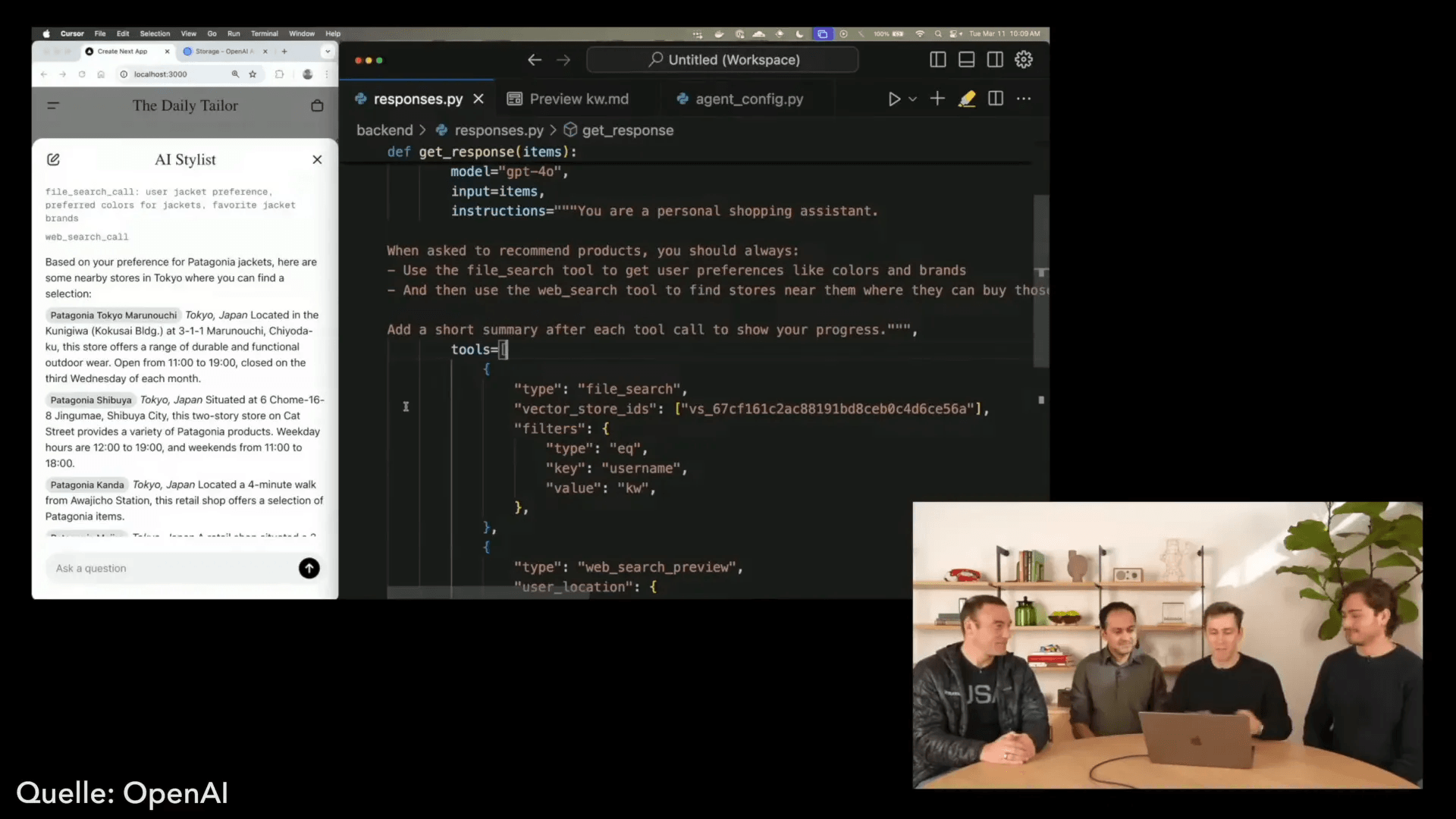Open the macOS Terminal menu
Viewport: 1456px width, 819px height.
[x=265, y=33]
